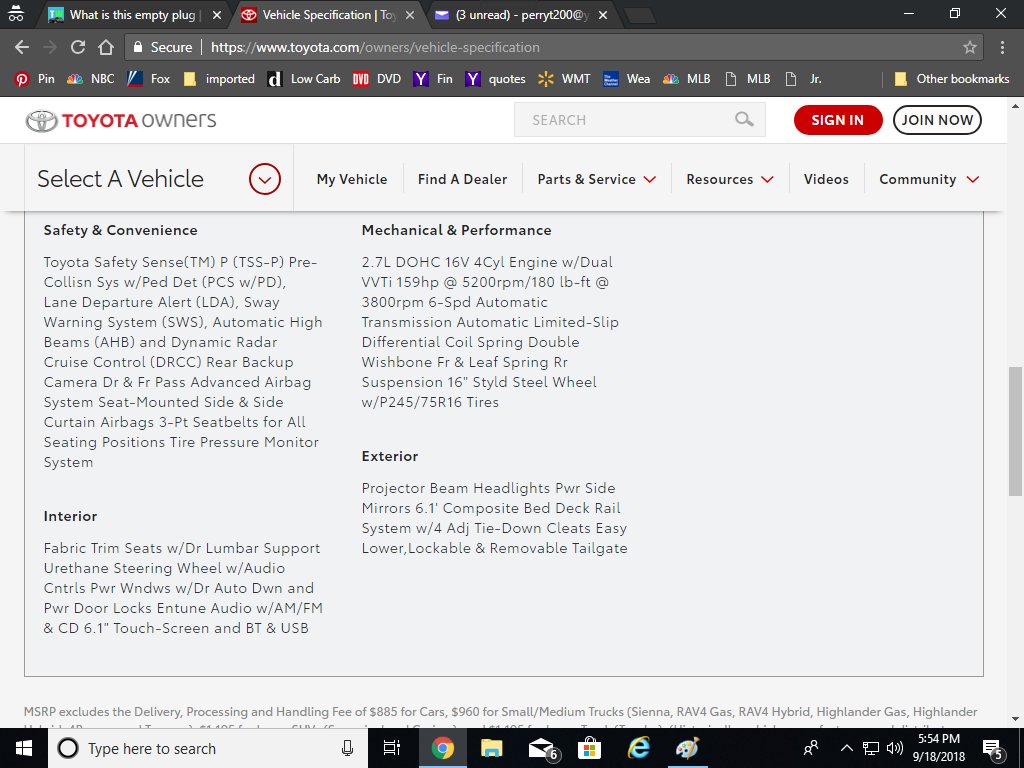Open the Videos menu item

pyautogui.click(x=826, y=179)
